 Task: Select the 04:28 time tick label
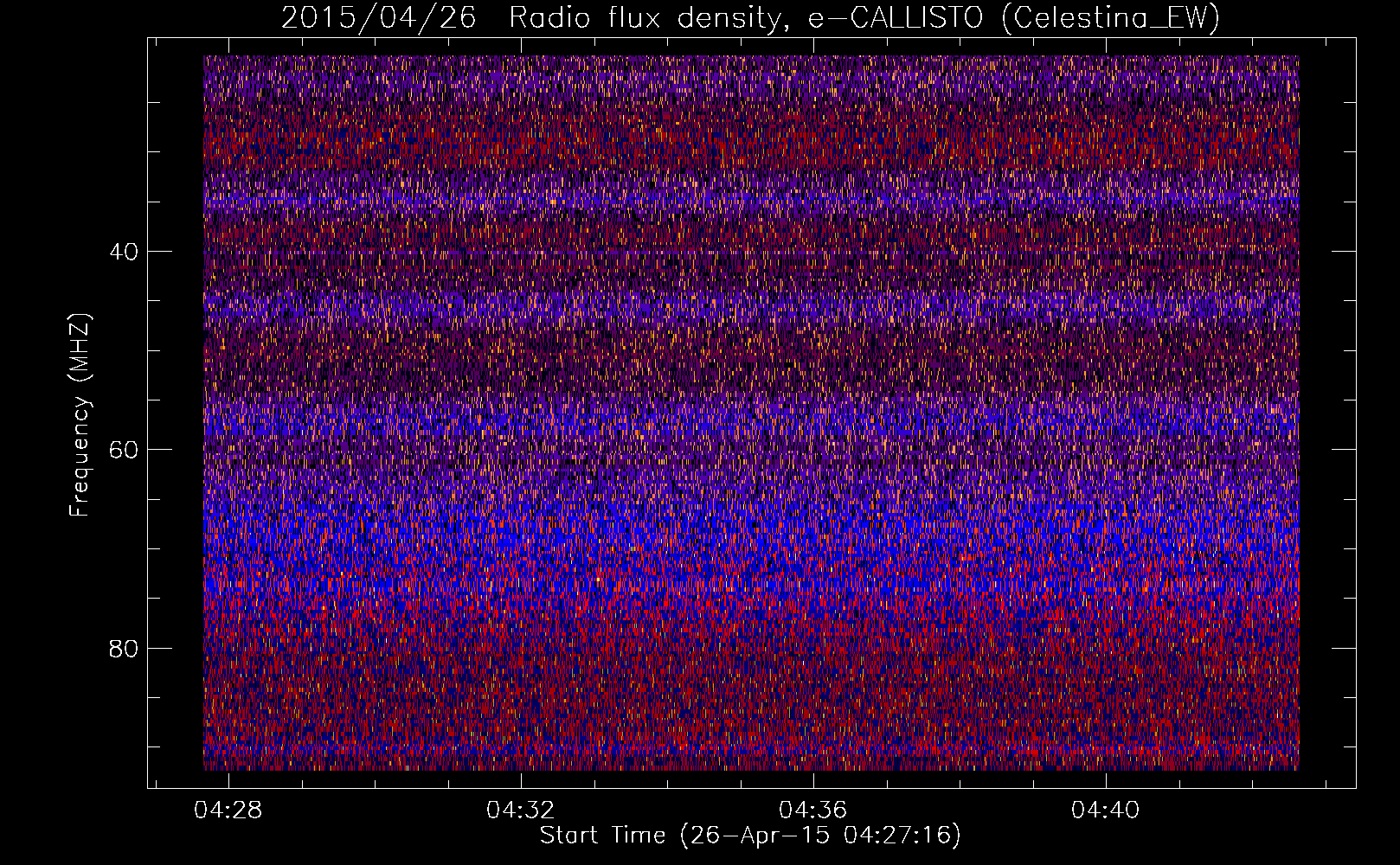(228, 811)
